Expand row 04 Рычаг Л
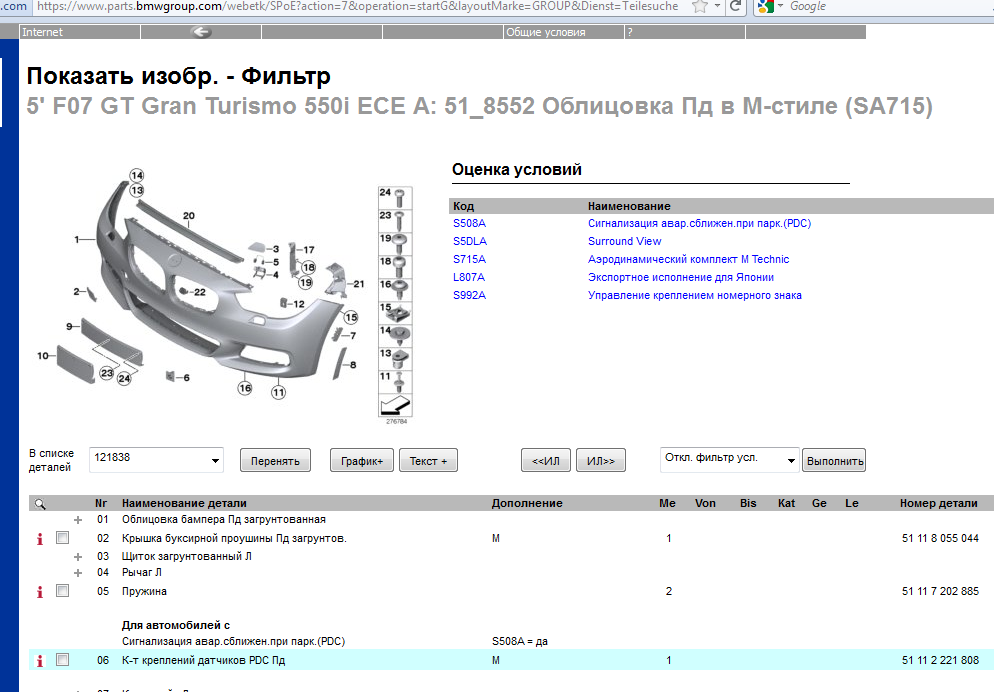Image resolution: width=994 pixels, height=692 pixels. point(78,573)
